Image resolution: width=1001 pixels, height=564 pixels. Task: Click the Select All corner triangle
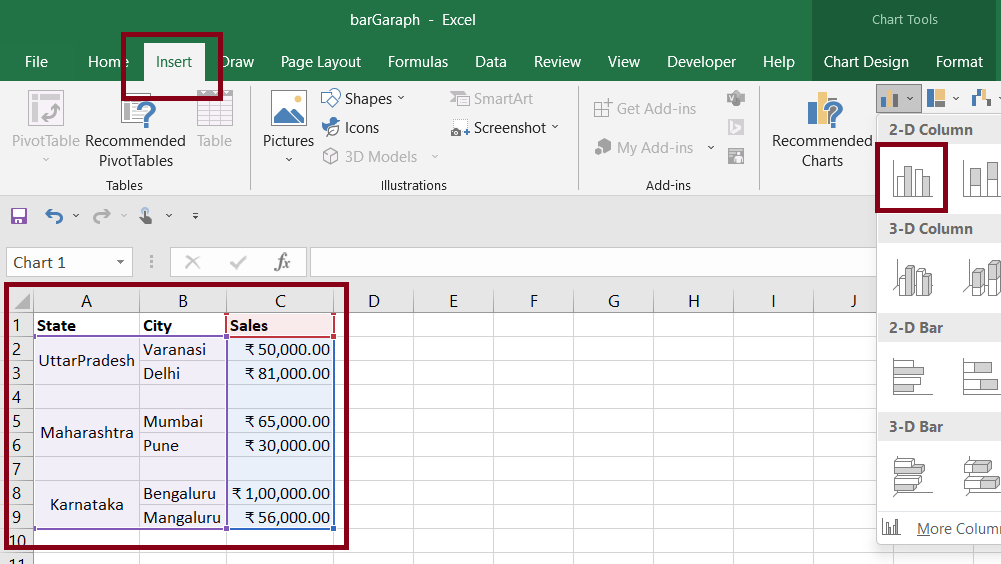pyautogui.click(x=21, y=301)
